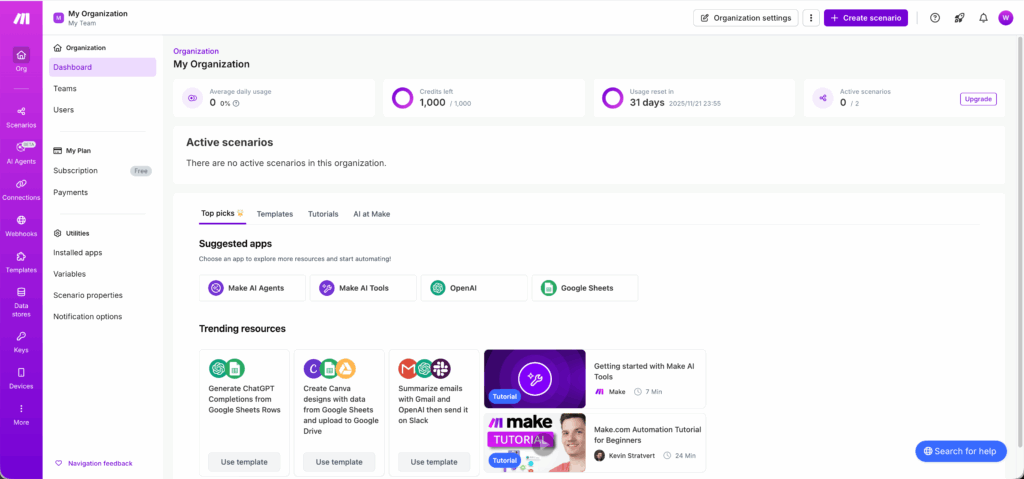Viewport: 1024px width, 479px height.
Task: Open AI Agents from the sidebar
Action: click(x=21, y=152)
